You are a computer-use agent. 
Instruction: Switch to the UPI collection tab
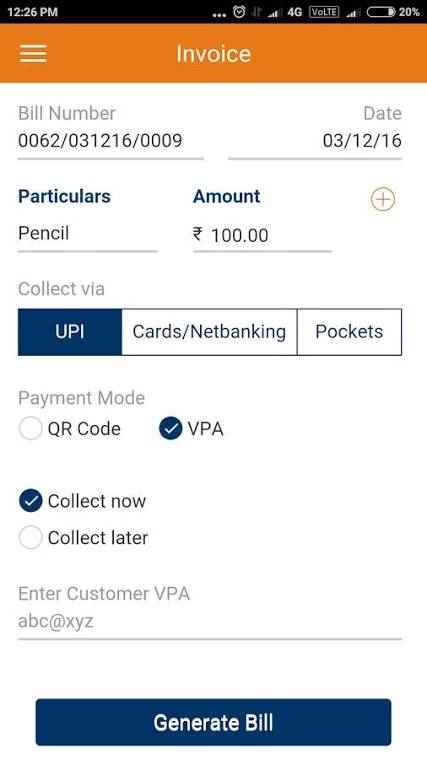pos(70,332)
